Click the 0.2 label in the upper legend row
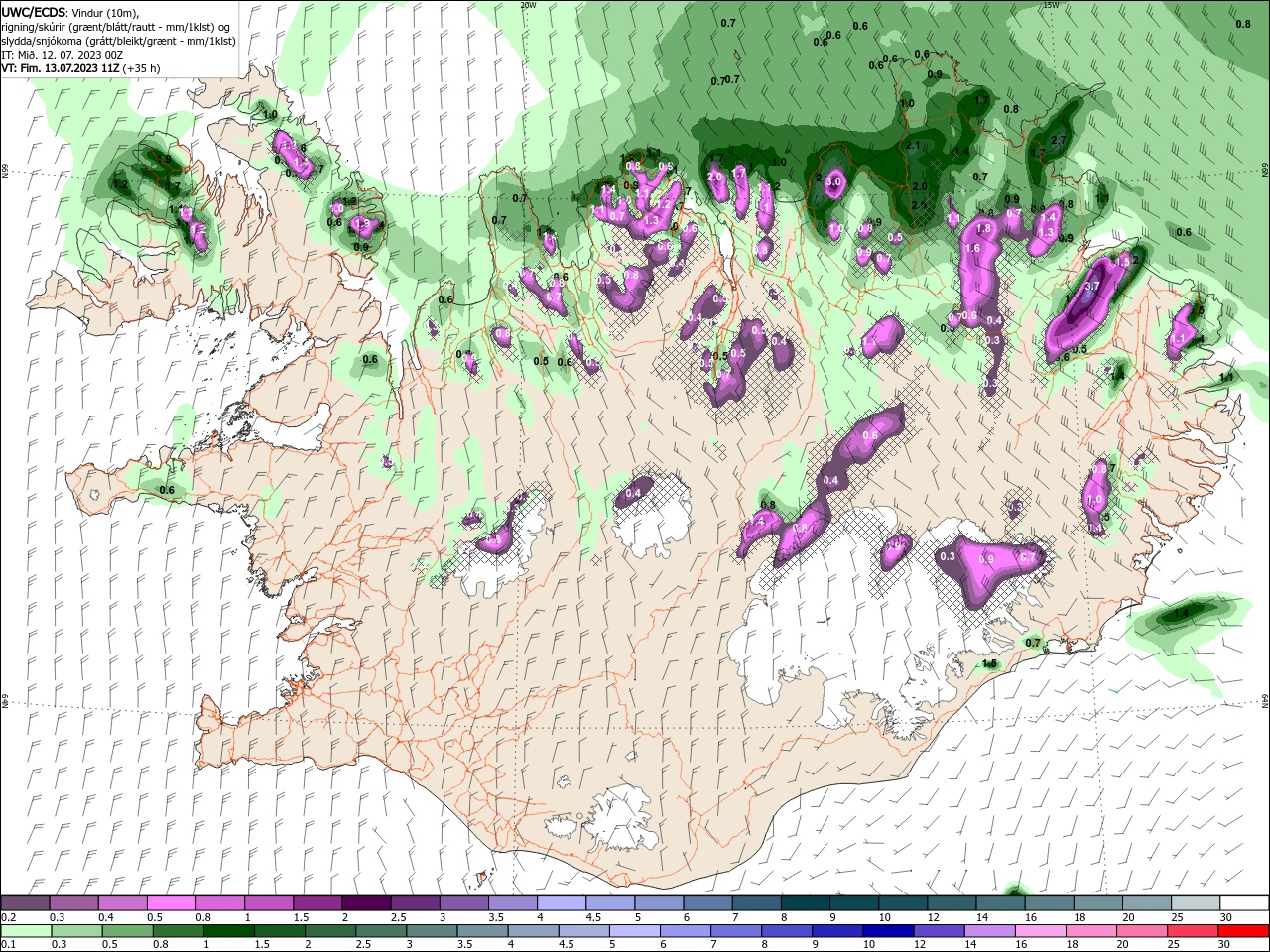Image resolution: width=1270 pixels, height=952 pixels. tap(8, 917)
